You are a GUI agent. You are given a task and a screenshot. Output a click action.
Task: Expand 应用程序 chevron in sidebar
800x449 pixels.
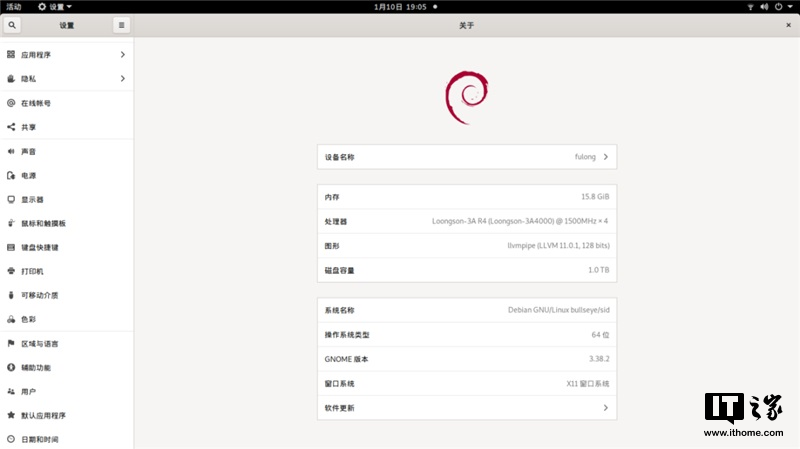pyautogui.click(x=122, y=55)
